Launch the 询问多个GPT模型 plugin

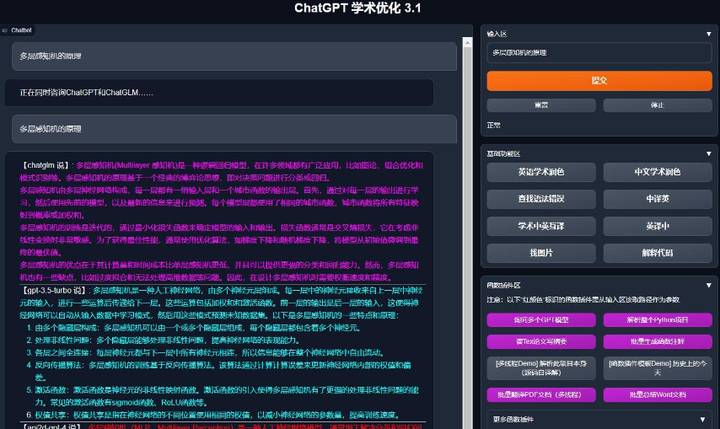(x=541, y=320)
